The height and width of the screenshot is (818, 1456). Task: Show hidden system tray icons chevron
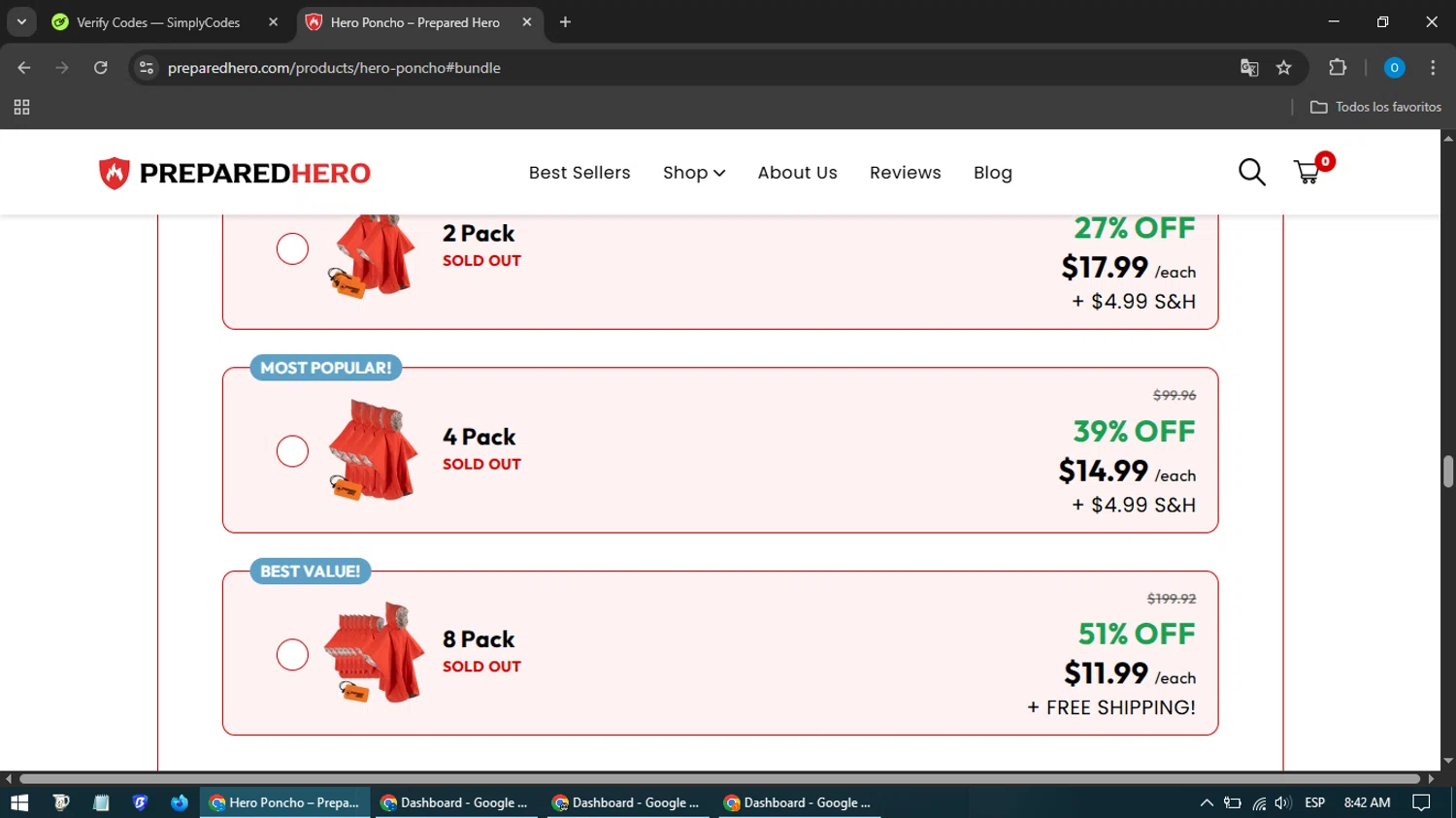[1207, 802]
